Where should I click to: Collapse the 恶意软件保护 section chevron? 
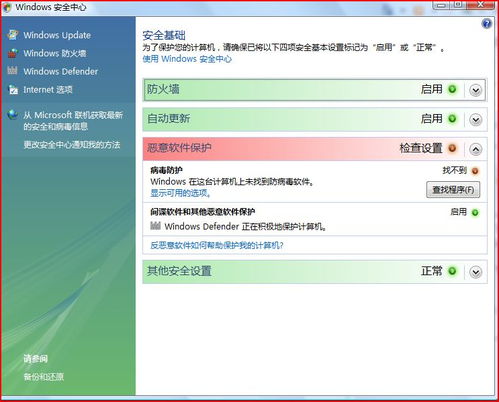476,149
